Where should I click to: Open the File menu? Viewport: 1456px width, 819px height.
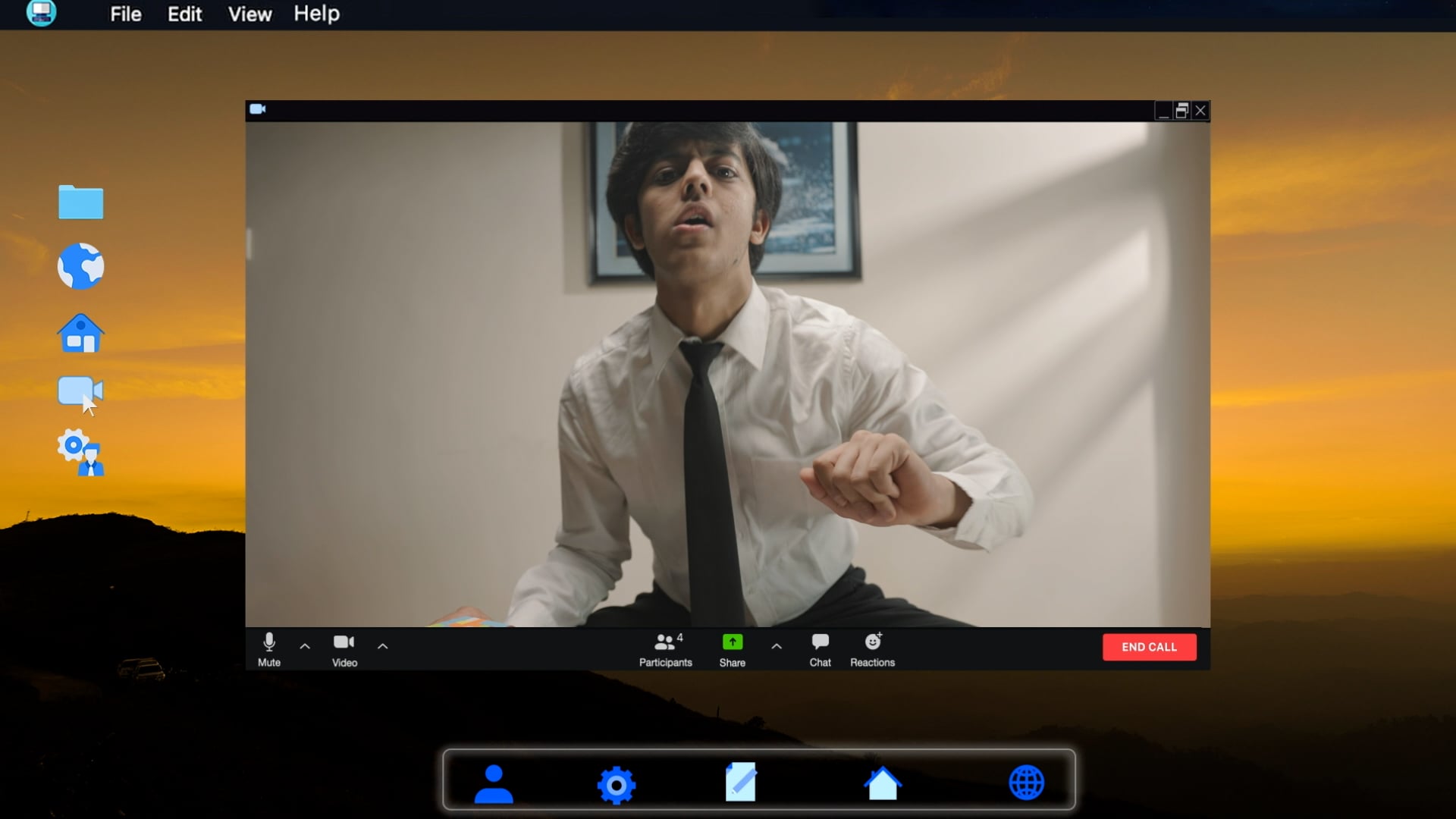point(126,14)
